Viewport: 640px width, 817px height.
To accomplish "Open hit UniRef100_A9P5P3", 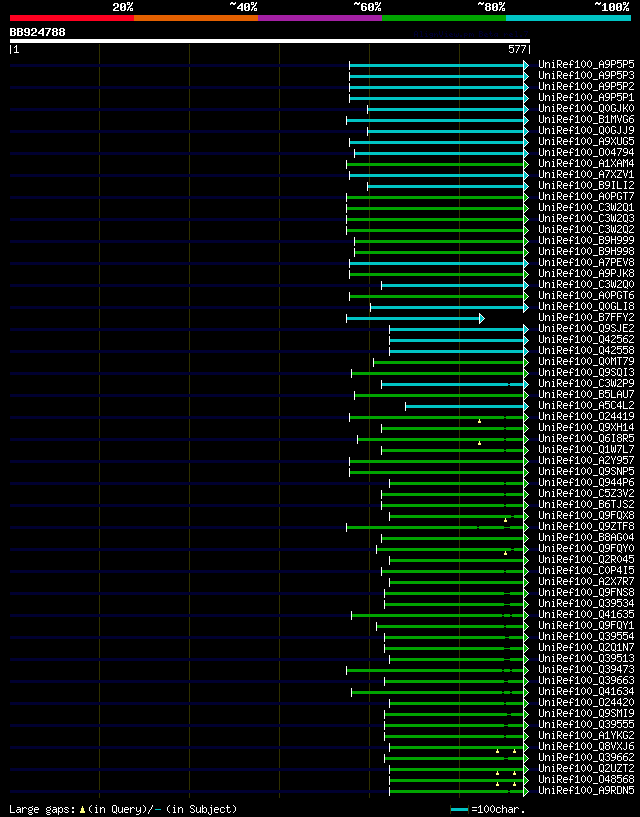I will click(x=586, y=76).
